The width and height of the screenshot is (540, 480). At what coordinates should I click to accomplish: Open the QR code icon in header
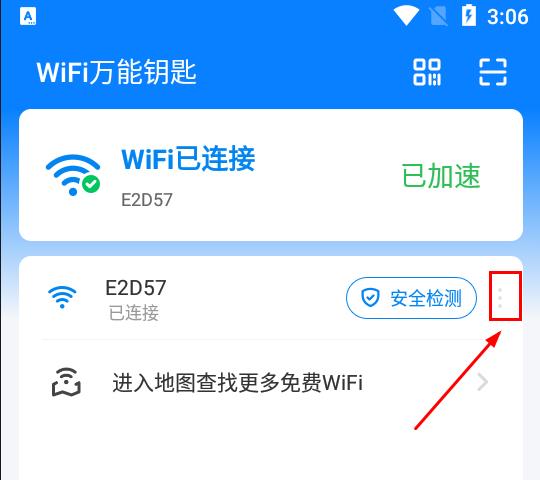click(x=427, y=72)
